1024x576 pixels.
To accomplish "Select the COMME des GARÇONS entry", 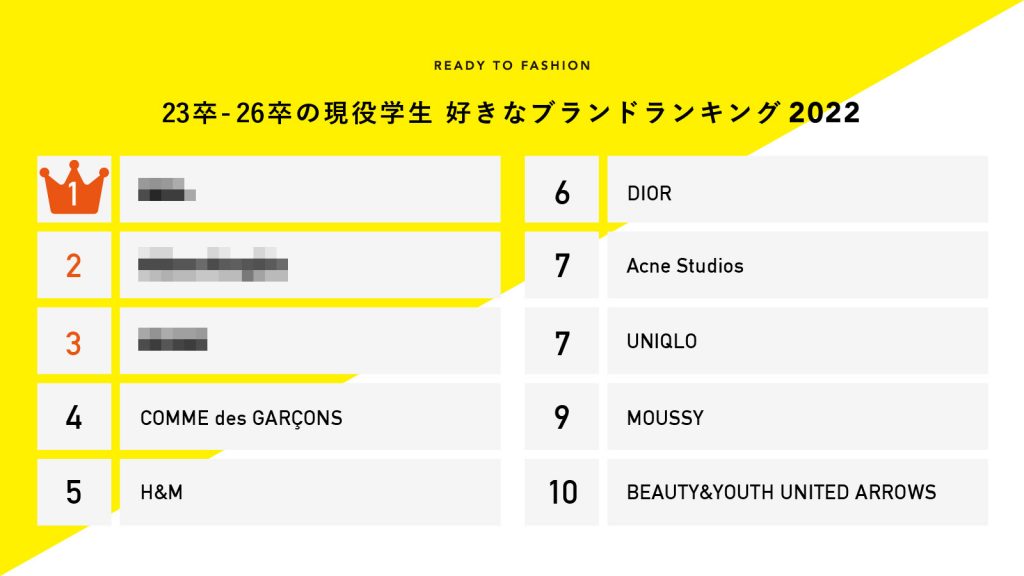I will 241,418.
